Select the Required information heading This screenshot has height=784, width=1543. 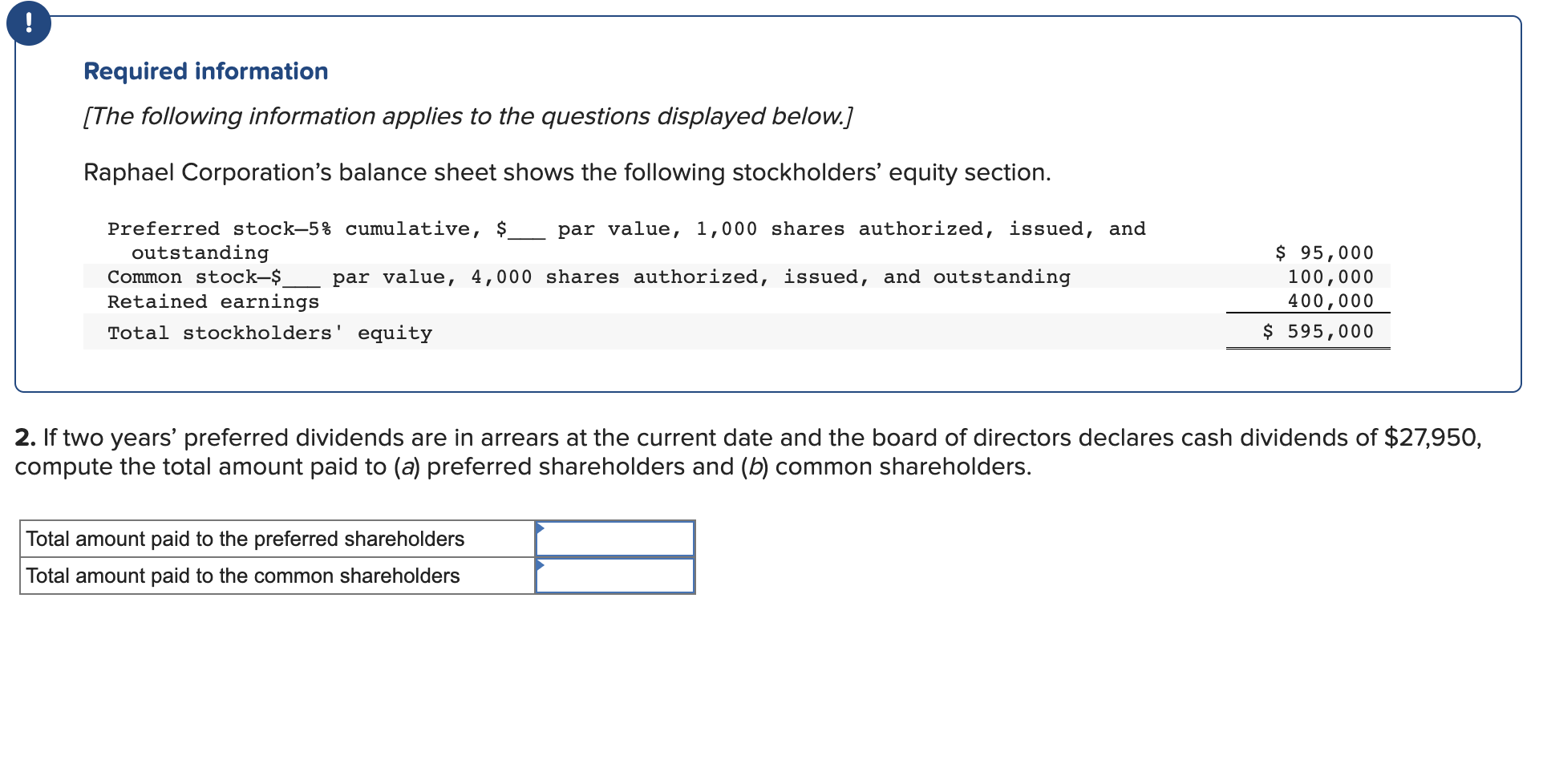pos(205,71)
